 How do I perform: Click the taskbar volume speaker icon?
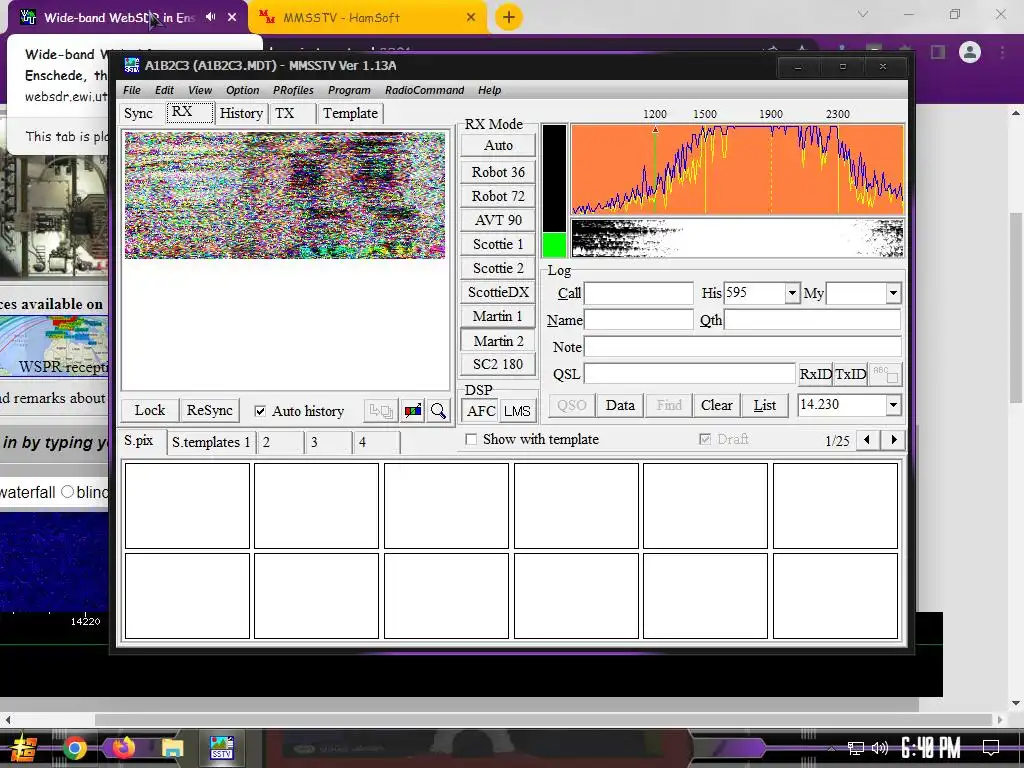coord(880,748)
